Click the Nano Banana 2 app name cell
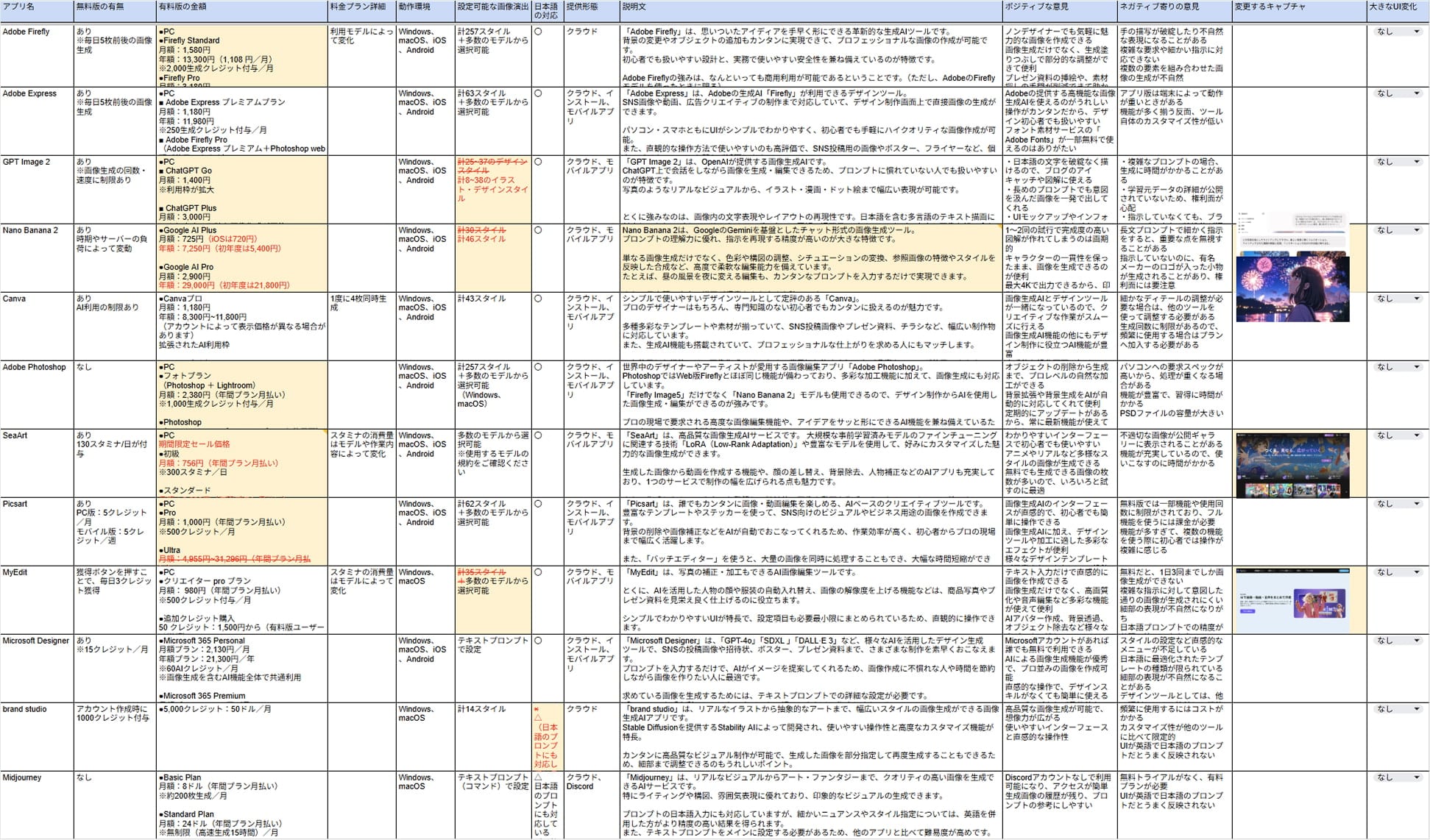The width and height of the screenshot is (1430, 840). [x=37, y=257]
